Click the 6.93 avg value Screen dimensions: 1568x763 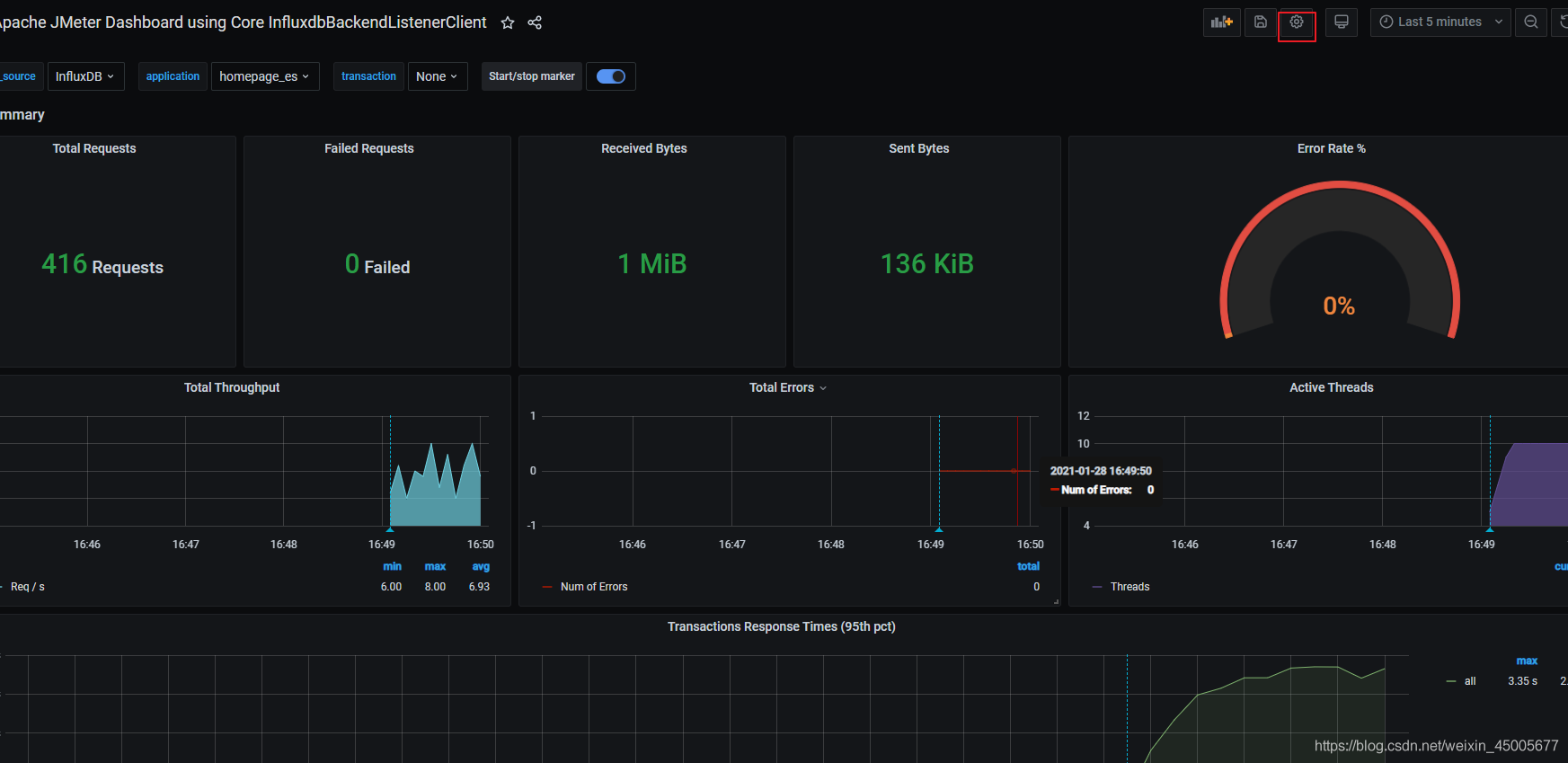click(479, 587)
